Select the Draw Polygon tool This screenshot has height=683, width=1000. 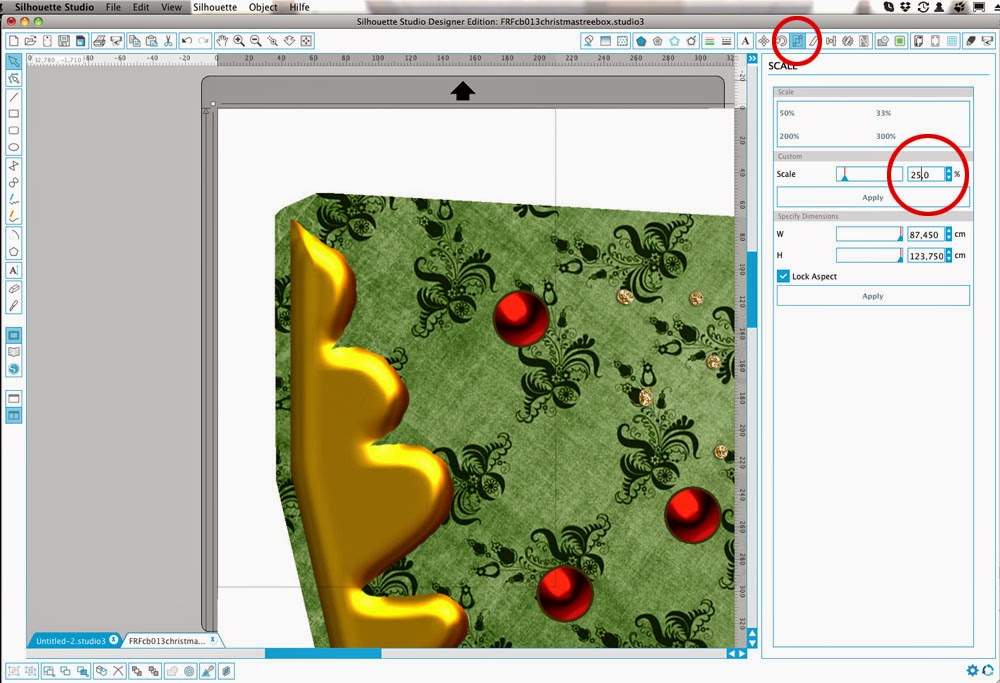tap(13, 251)
